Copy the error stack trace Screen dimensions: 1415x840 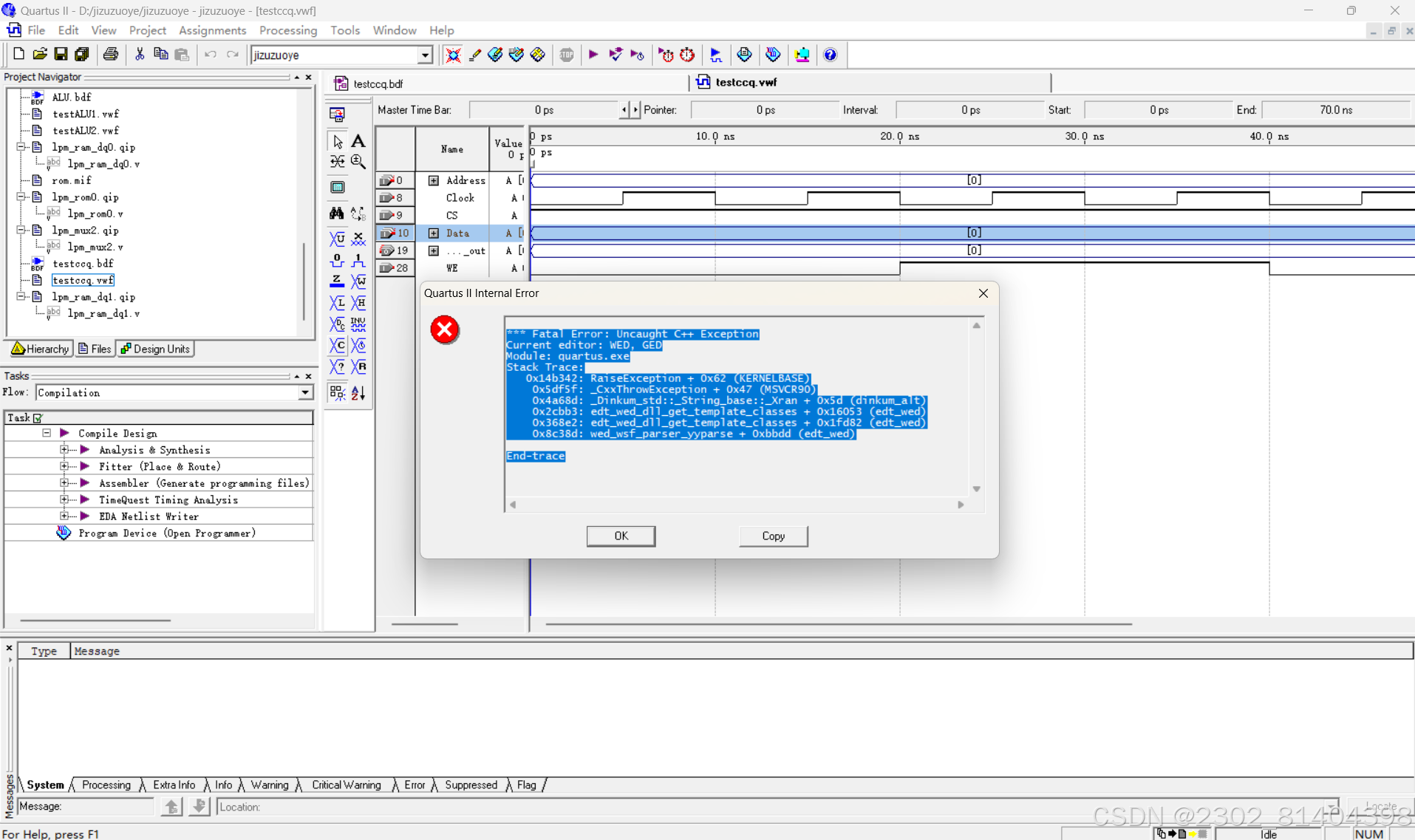tap(773, 536)
